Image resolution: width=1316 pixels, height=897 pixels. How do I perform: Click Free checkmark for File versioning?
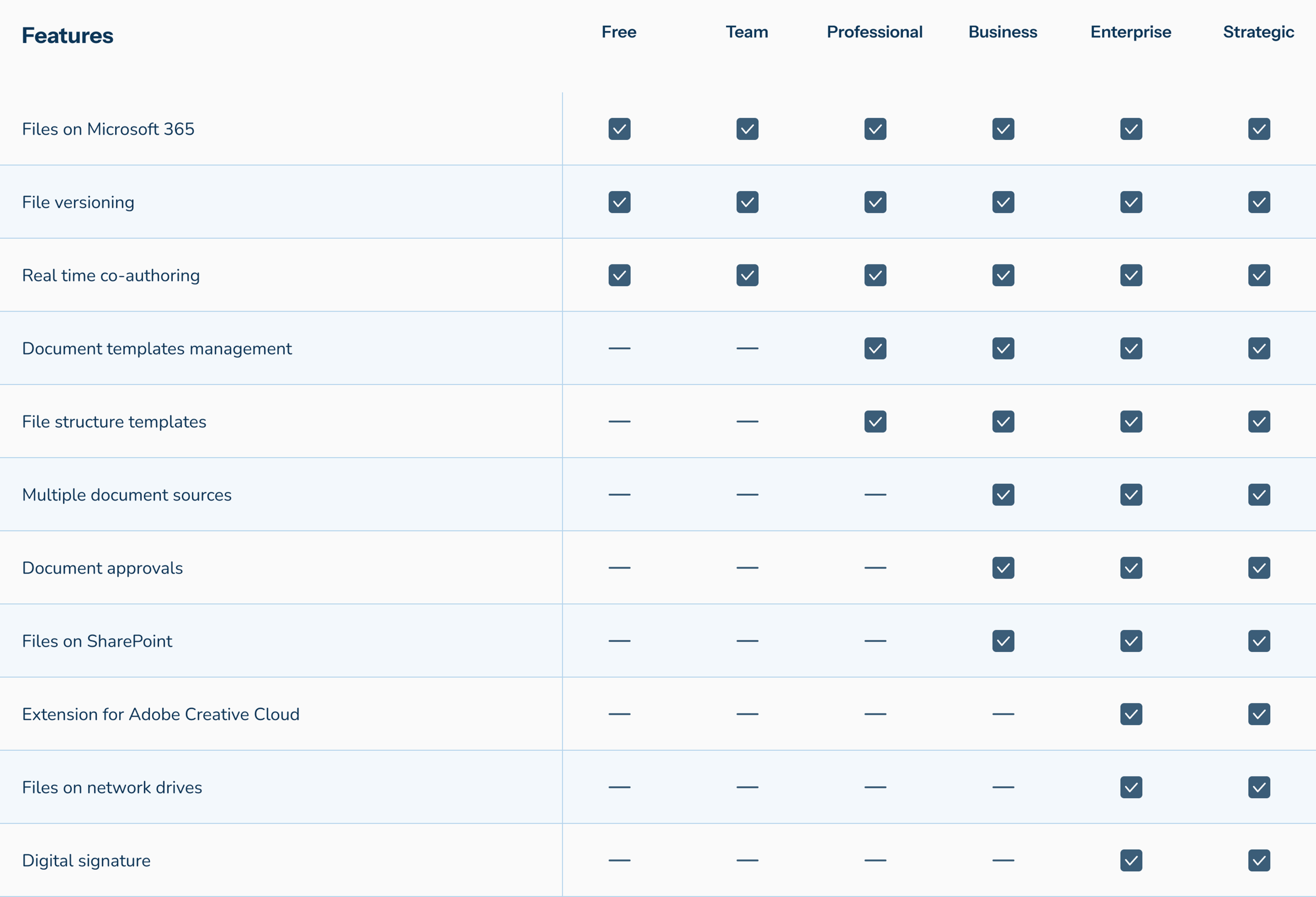(x=619, y=202)
